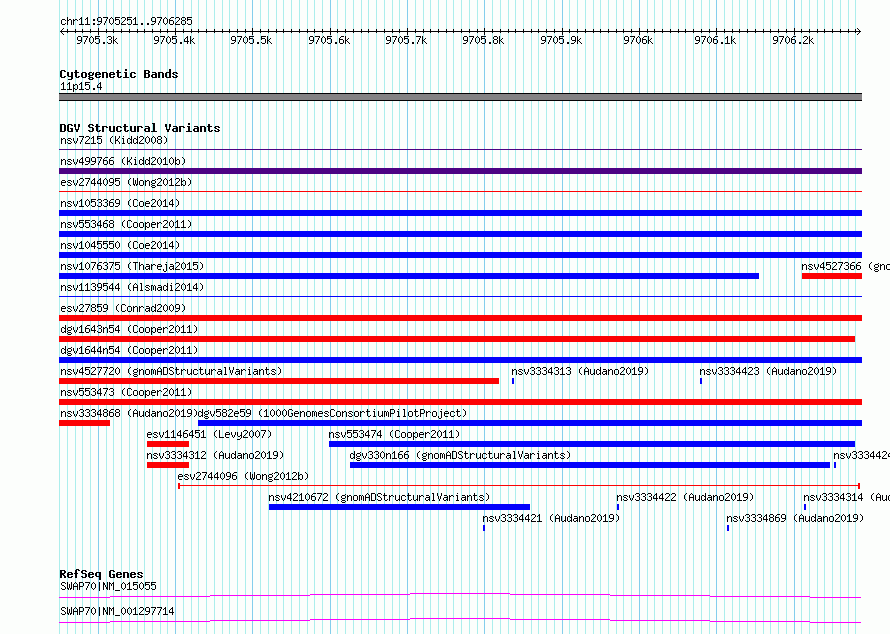Viewport: 890px width, 634px height.
Task: Click red bar under nsv4527720 label
Action: tap(279, 381)
